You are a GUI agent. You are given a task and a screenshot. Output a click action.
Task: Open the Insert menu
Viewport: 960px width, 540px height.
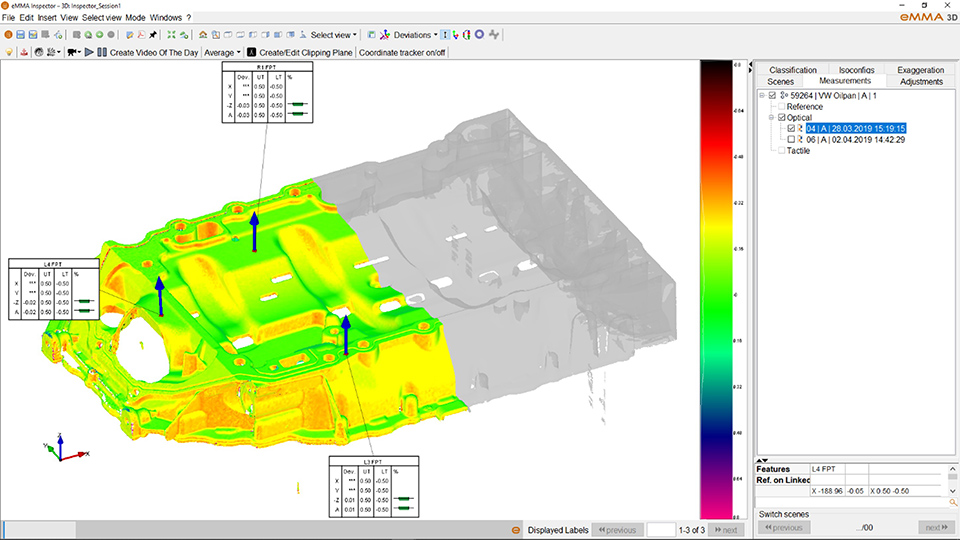click(x=47, y=18)
